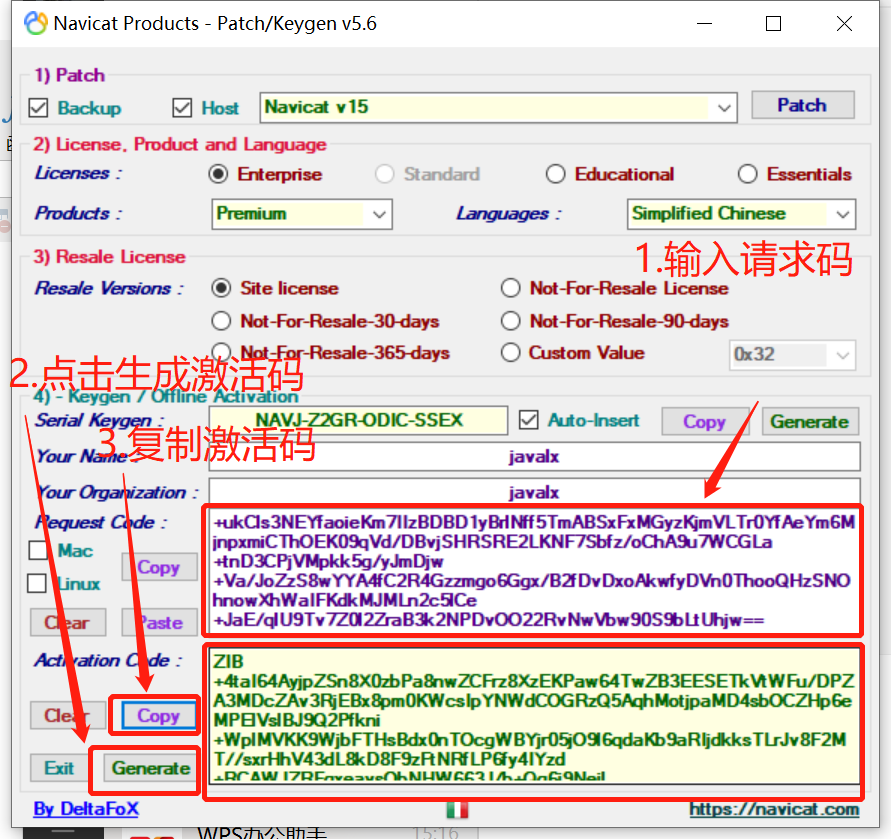Copy the activation code

click(x=158, y=715)
